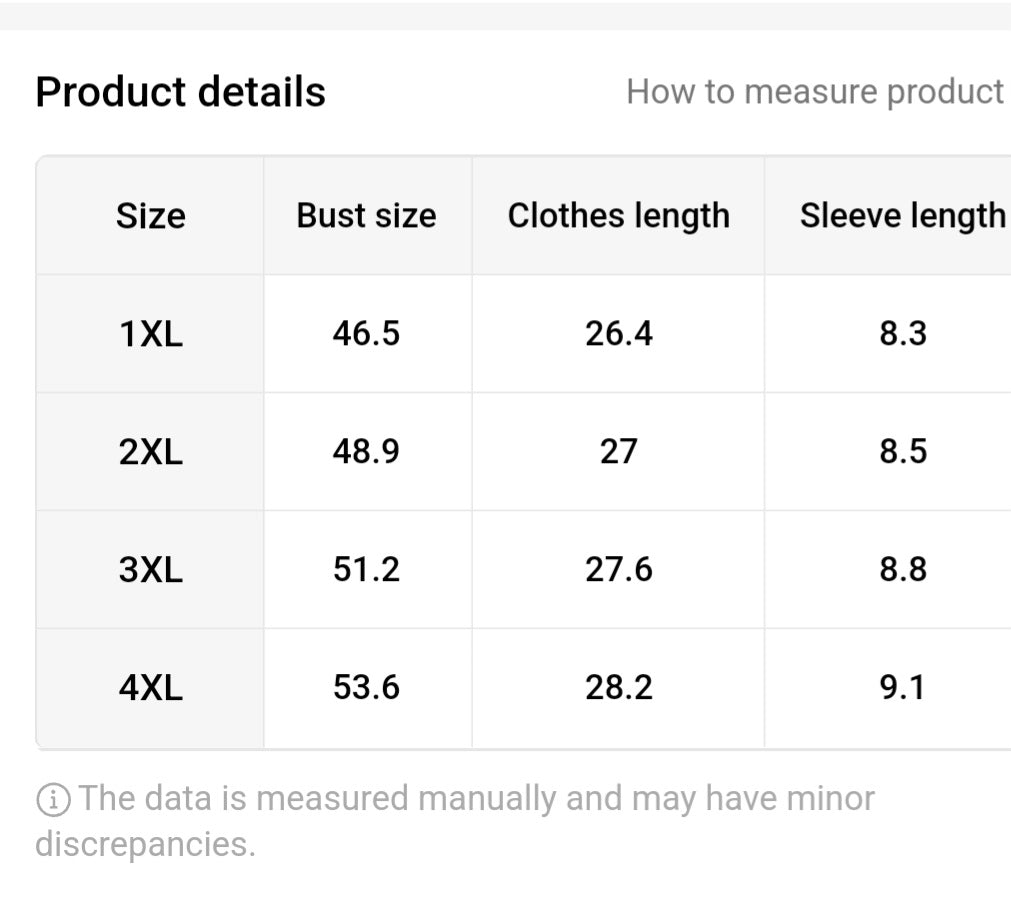Click the 46.5 bust size value
This screenshot has width=1011, height=912.
(x=366, y=334)
